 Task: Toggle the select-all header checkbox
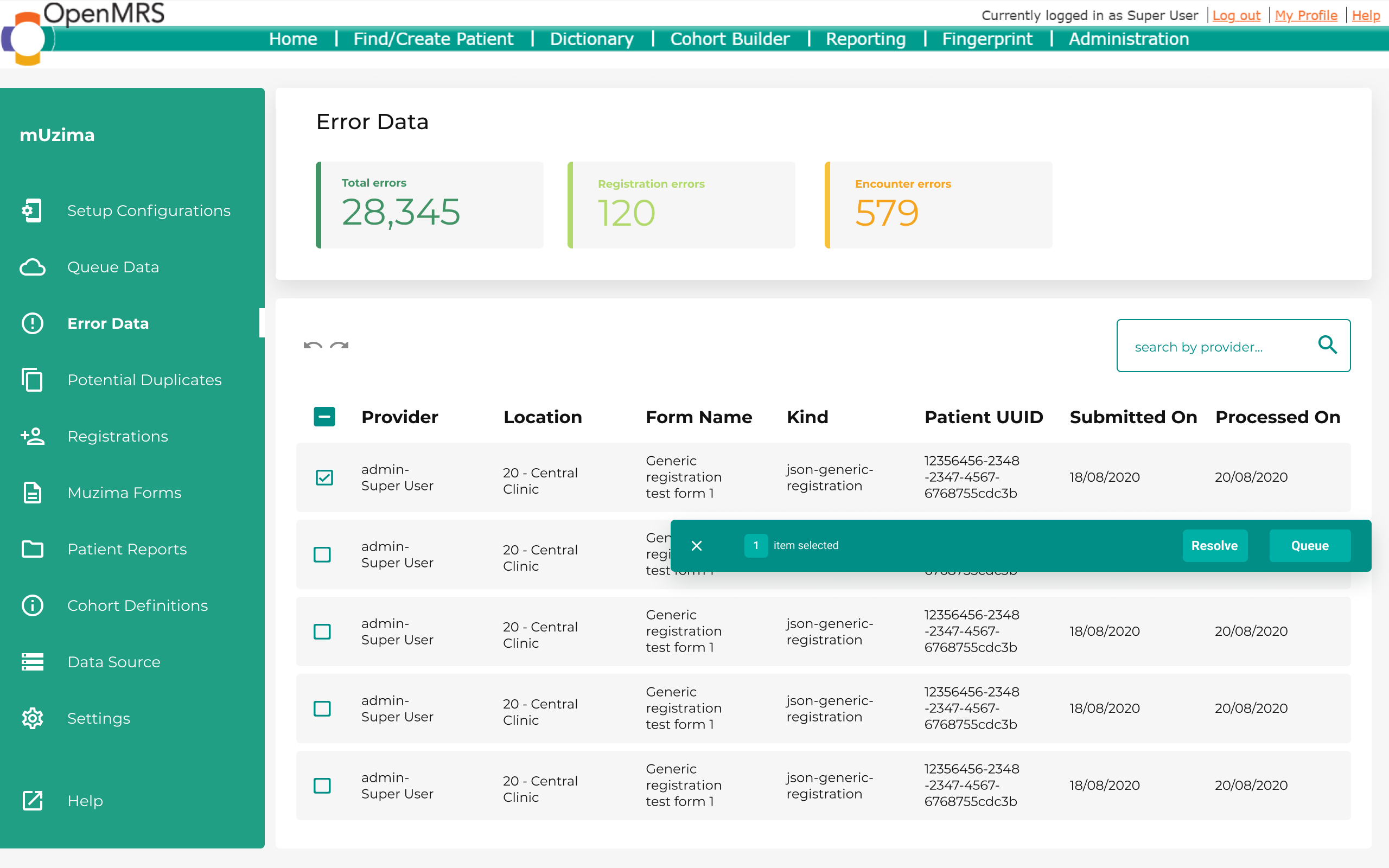[324, 417]
